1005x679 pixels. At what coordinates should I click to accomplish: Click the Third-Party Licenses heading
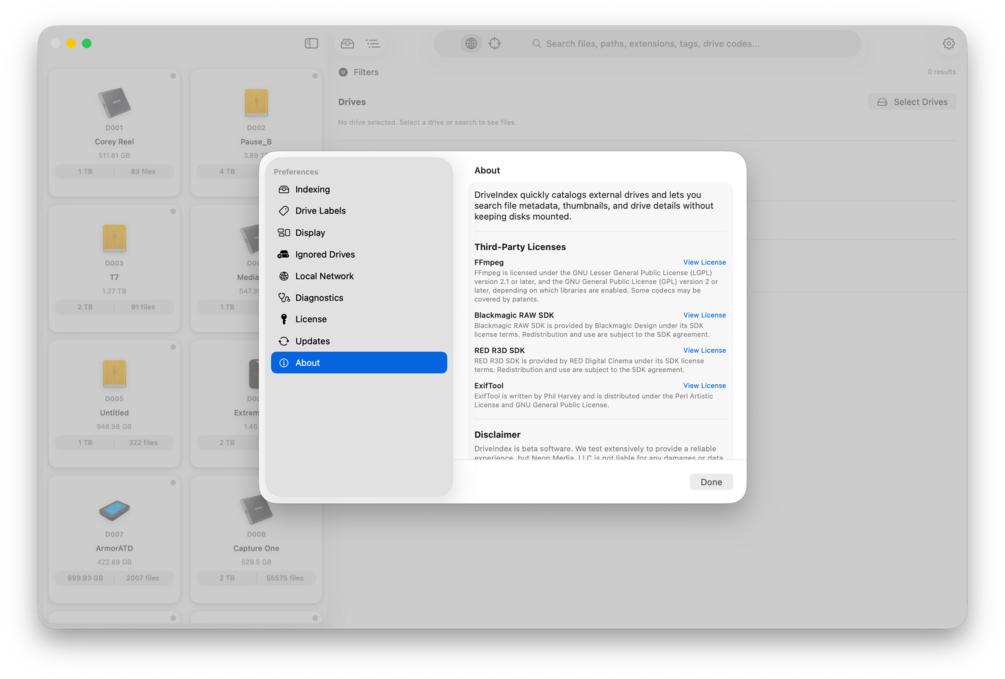(x=520, y=247)
